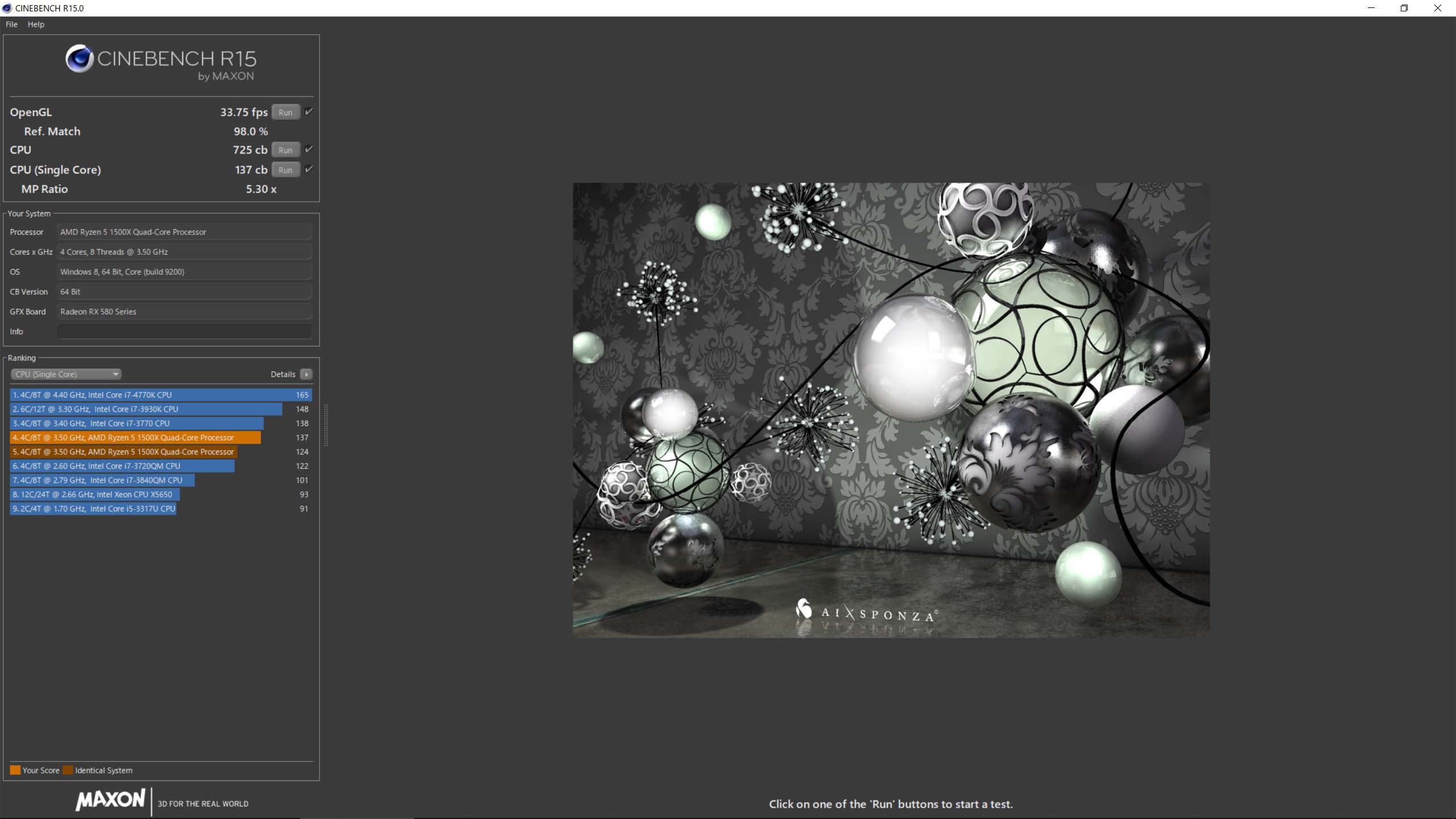Screen dimensions: 1456x819
Task: Select ranking row 8 Intel Xeon X5650
Action: coord(161,494)
